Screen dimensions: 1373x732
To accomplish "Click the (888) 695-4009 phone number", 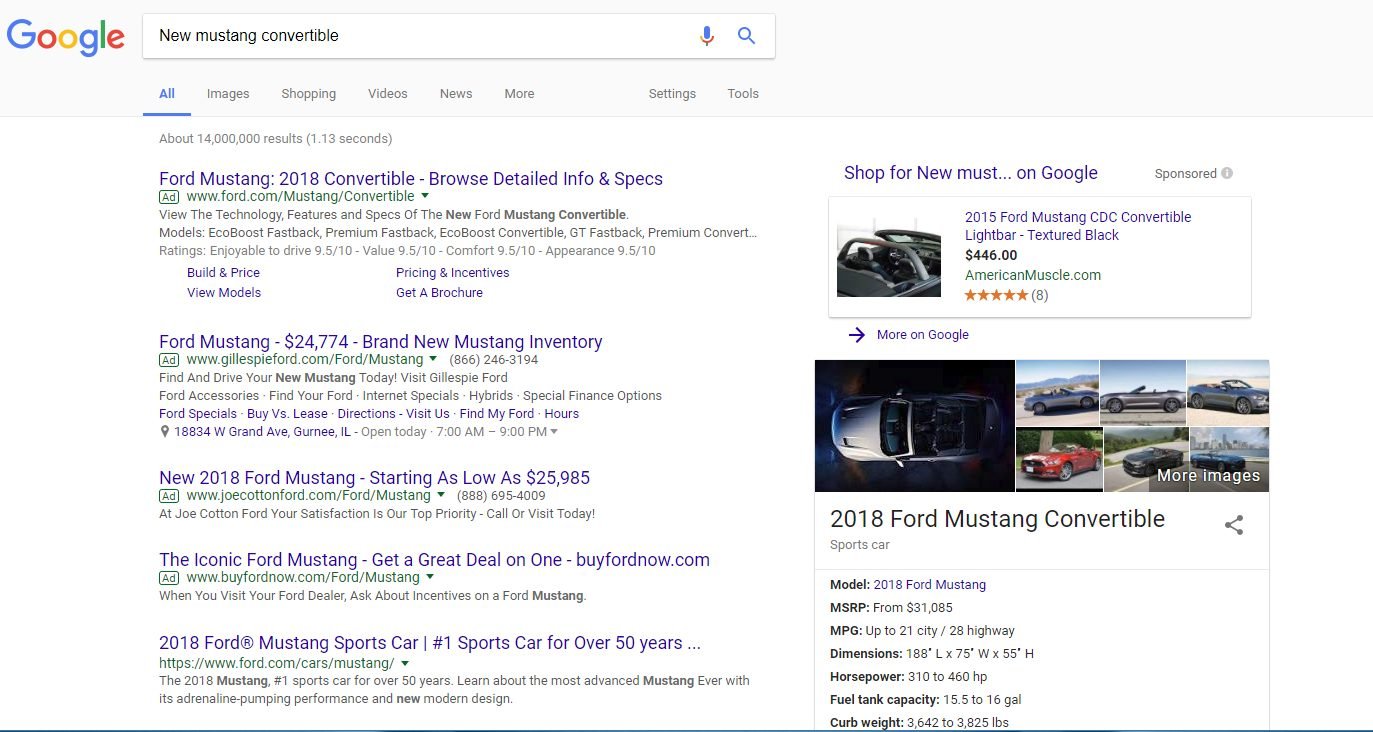I will [x=501, y=496].
